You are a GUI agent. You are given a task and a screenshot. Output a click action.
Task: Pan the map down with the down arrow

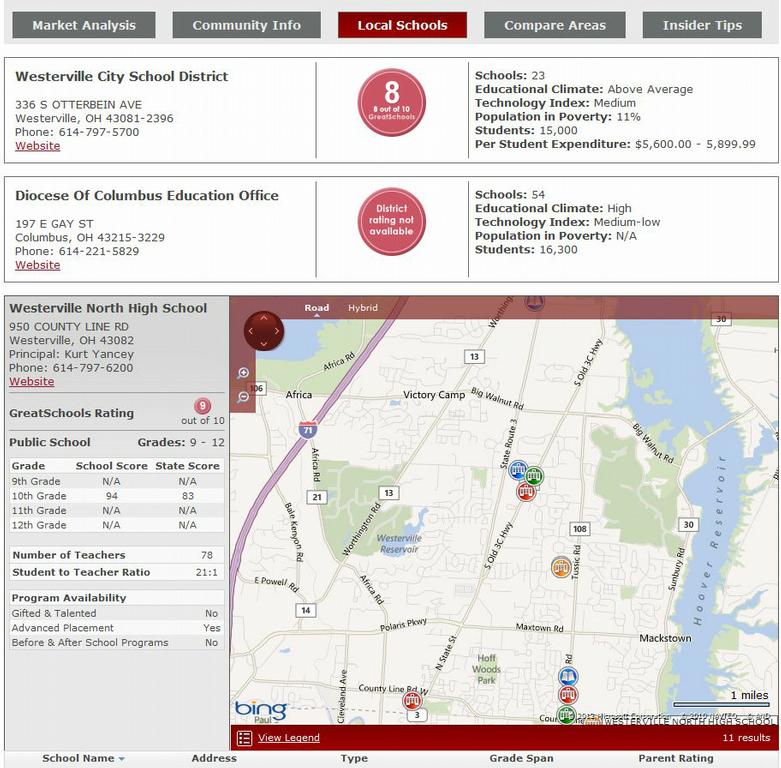(264, 344)
